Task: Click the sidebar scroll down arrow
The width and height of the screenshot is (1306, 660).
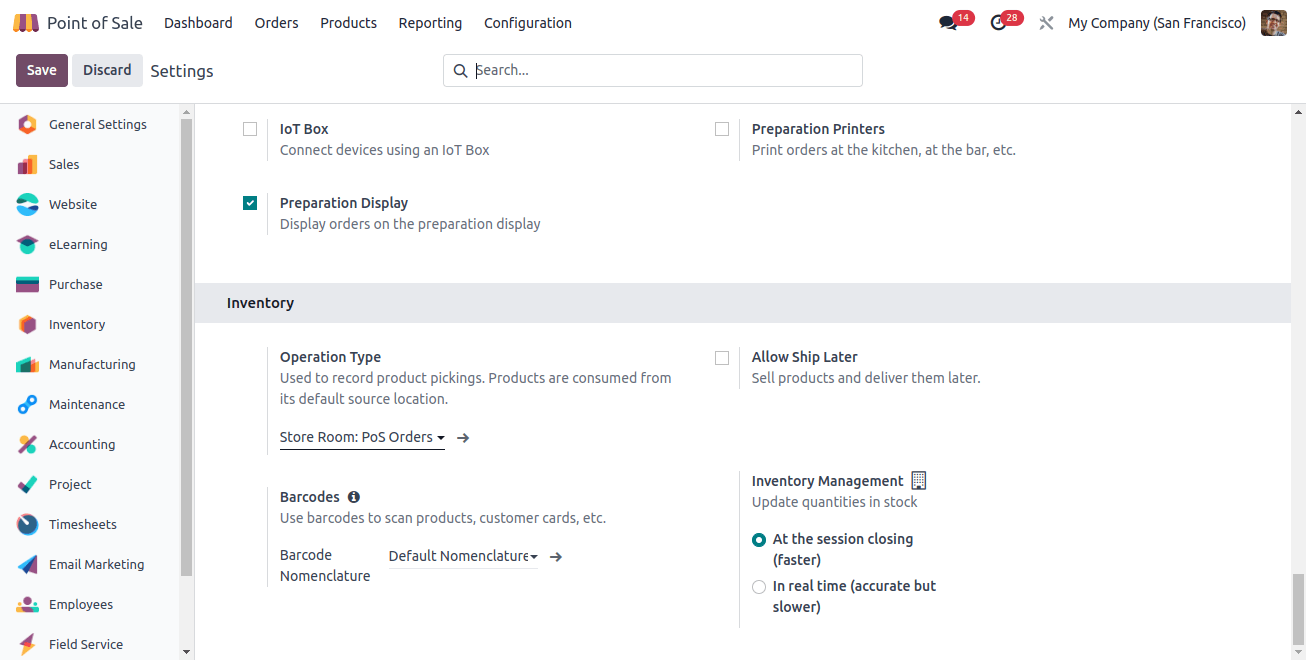Action: click(186, 651)
